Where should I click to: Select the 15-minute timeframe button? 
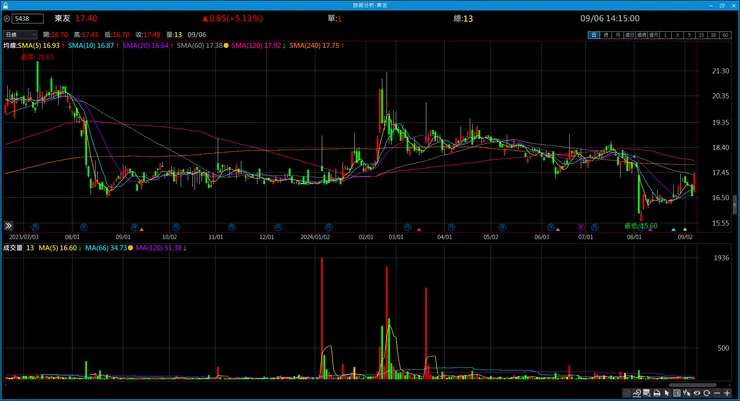click(701, 35)
